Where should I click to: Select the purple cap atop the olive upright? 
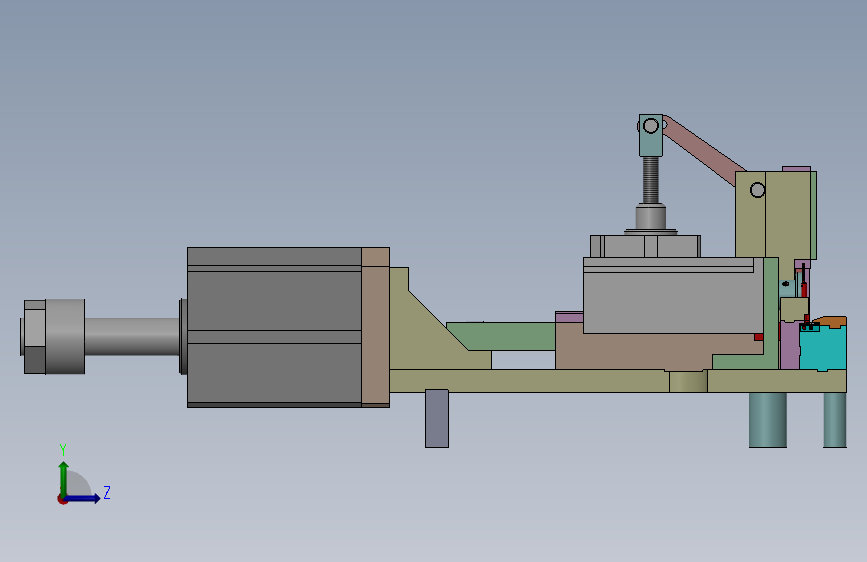(796, 169)
